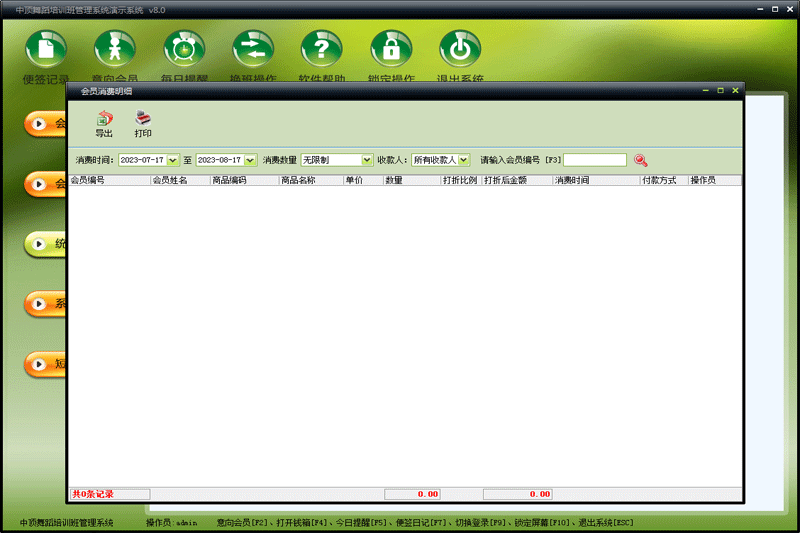Expand the 收款人 所有收款人 combo box
Image resolution: width=800 pixels, height=533 pixels.
pos(463,160)
